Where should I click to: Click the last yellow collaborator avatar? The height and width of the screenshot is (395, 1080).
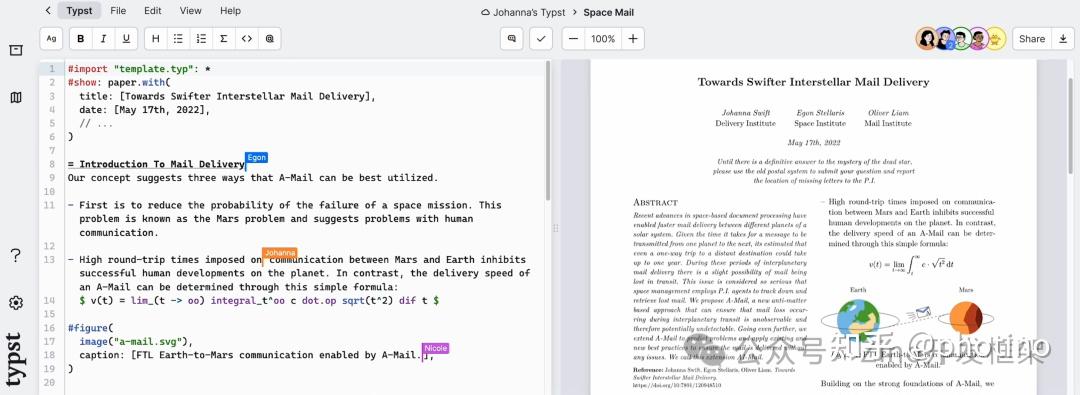(995, 39)
